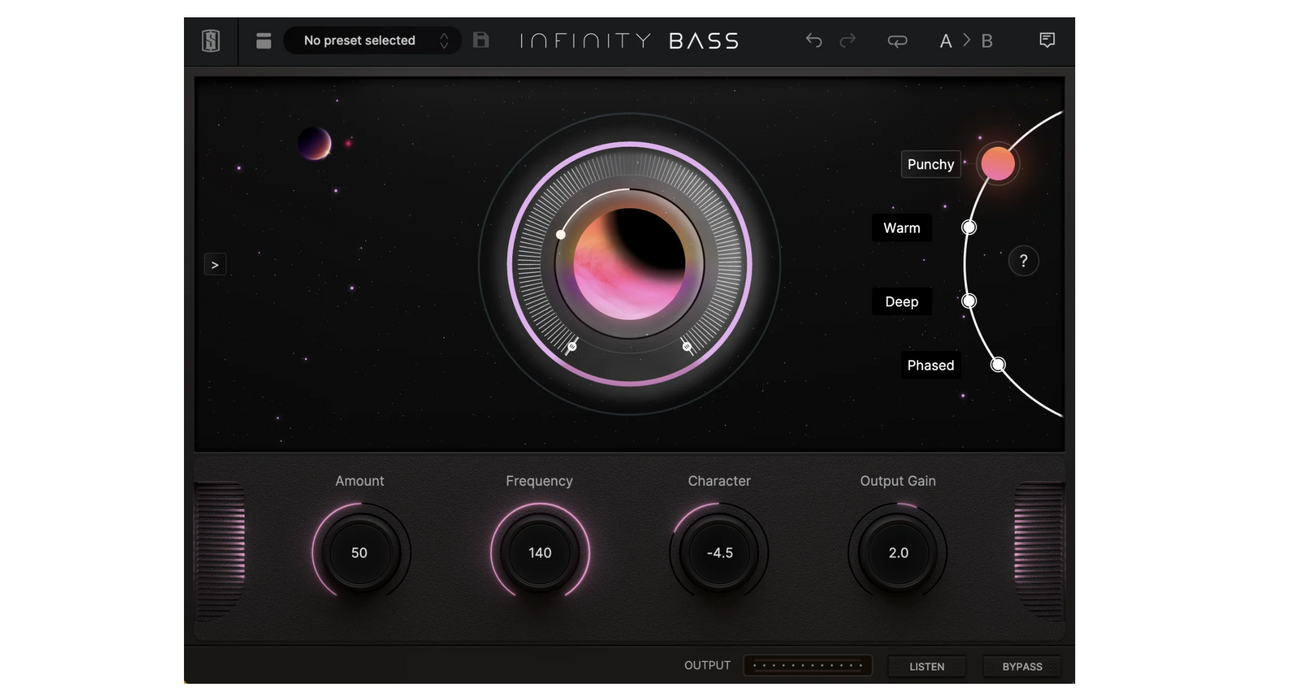This screenshot has width=1305, height=700.
Task: Open the 'No preset selected' dropdown
Action: click(360, 41)
